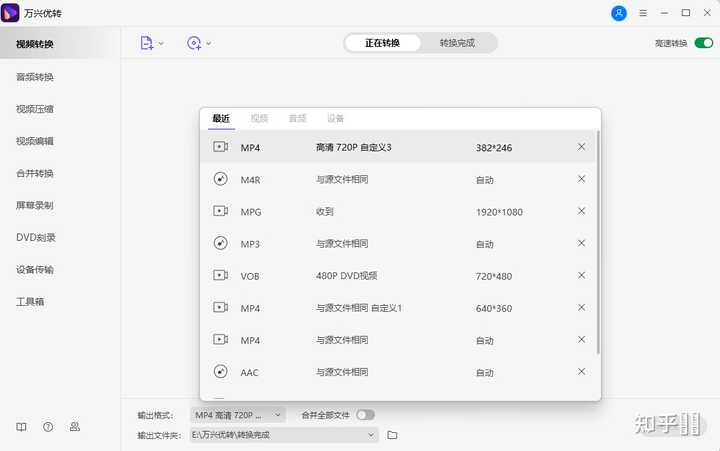Remove the MP4 382*246 recent format
Viewport: 720px width, 451px height.
tap(581, 147)
